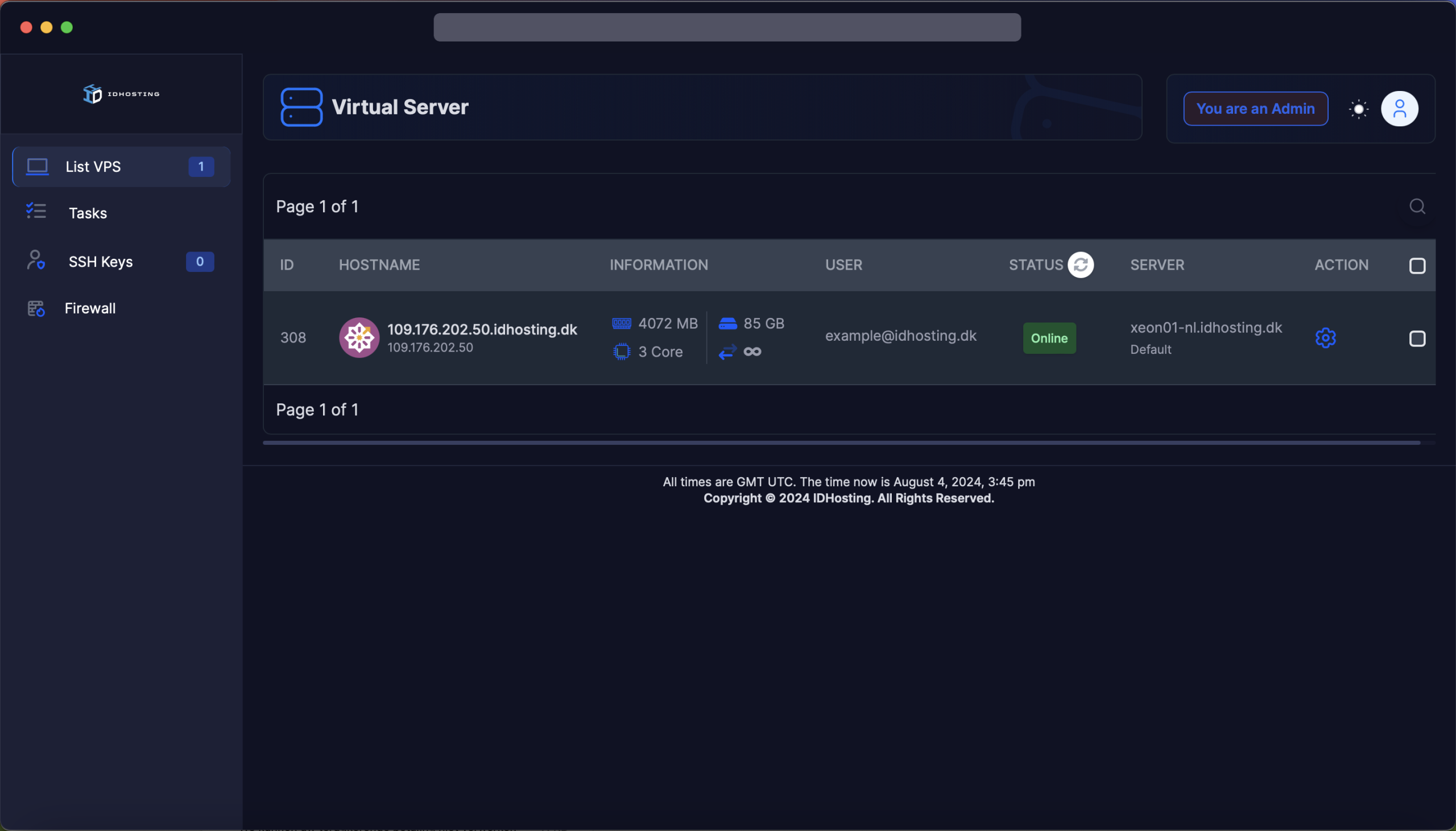Toggle light mode with the sun icon
The image size is (1456, 831).
[x=1358, y=109]
